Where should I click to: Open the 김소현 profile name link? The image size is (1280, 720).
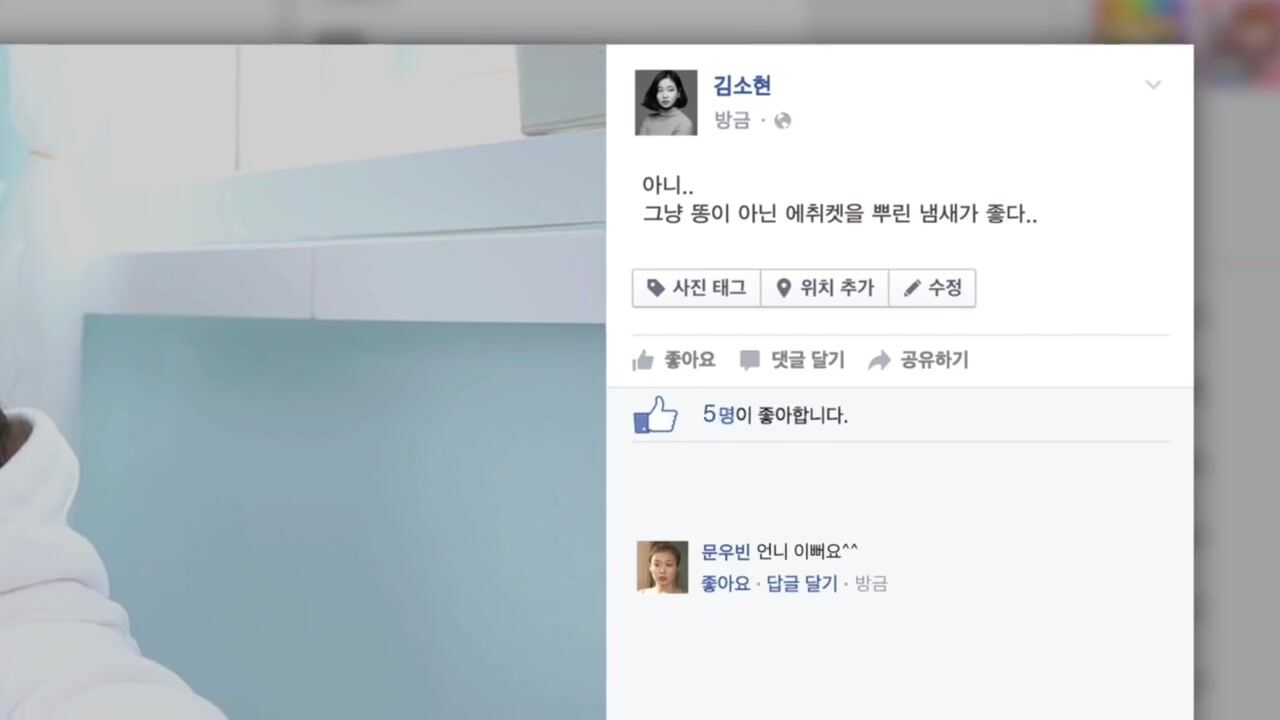(742, 86)
